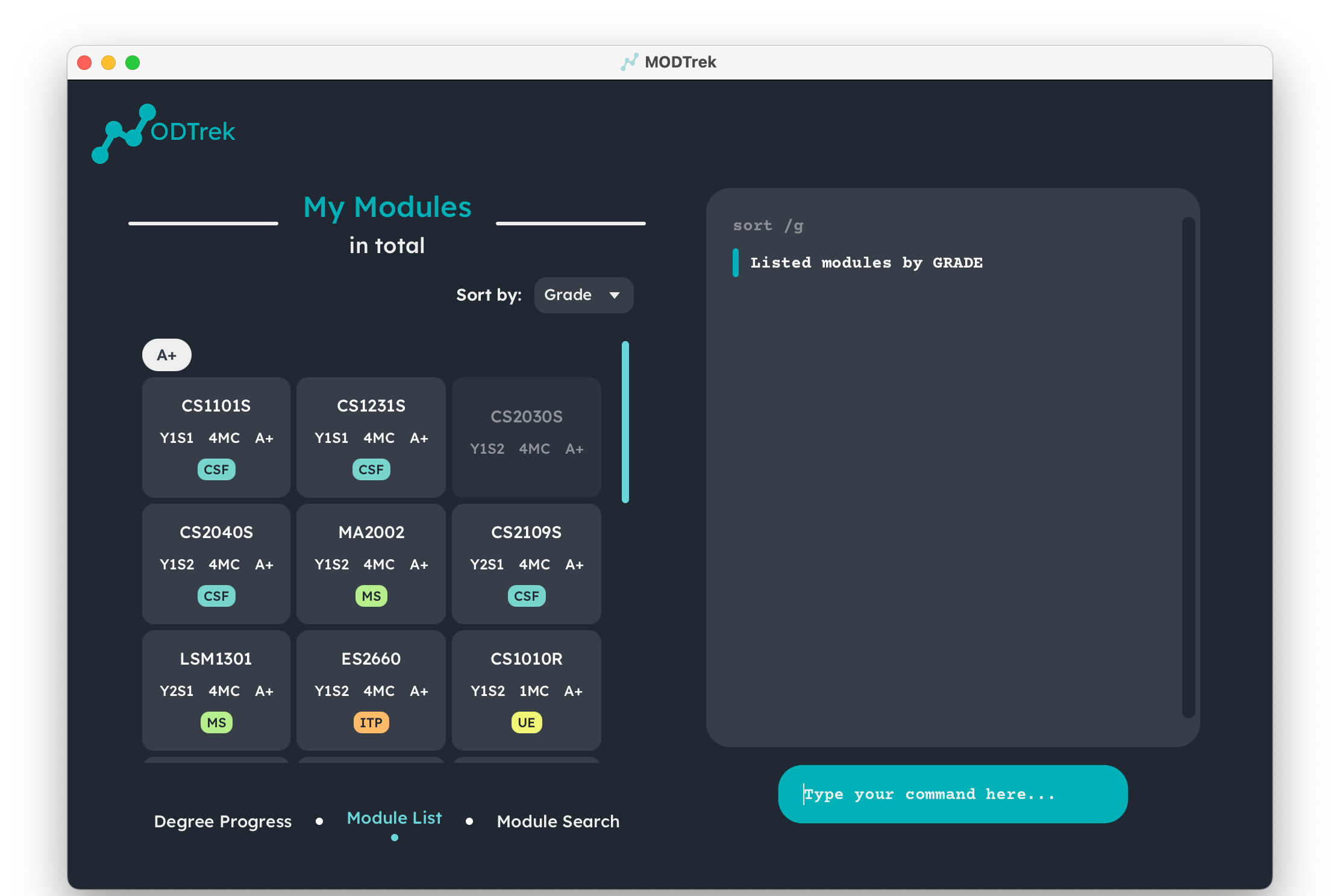1340x896 pixels.
Task: Switch to the Module Search tab
Action: tap(559, 821)
